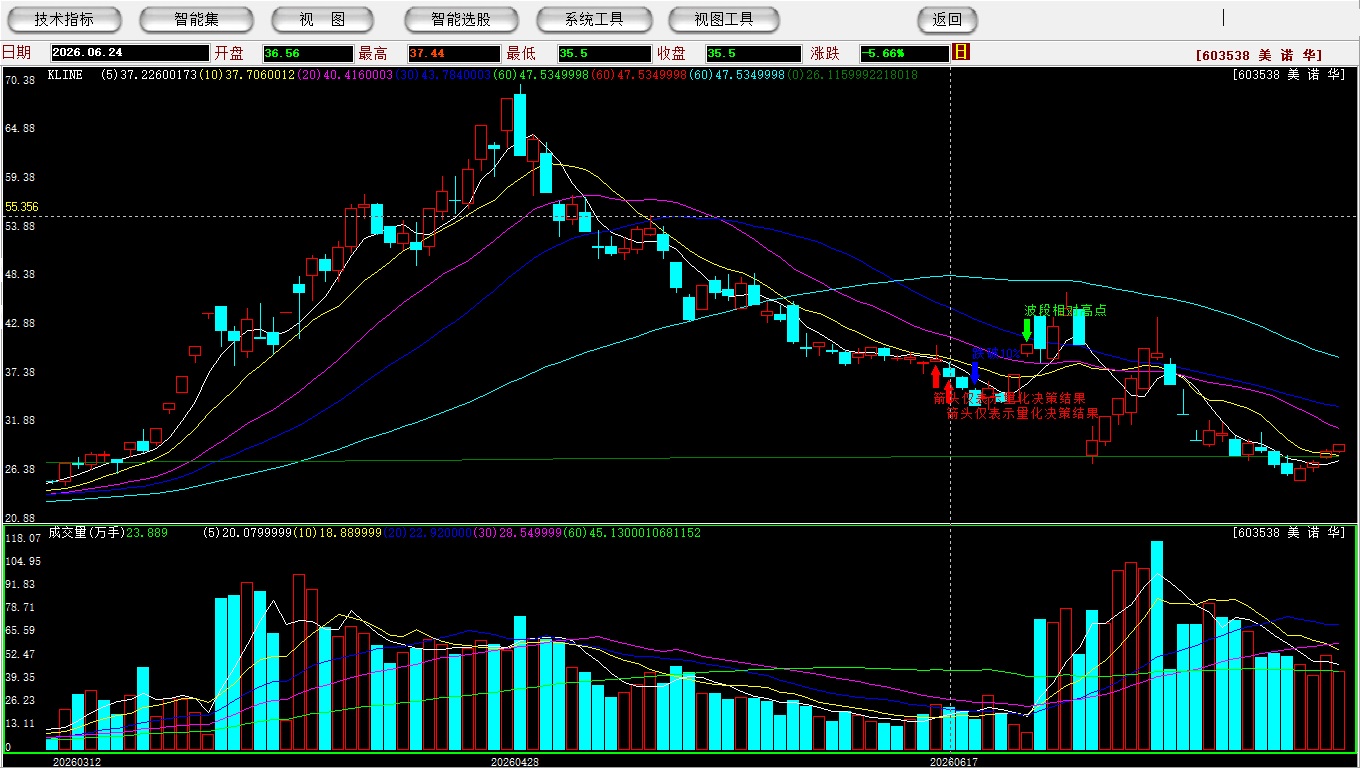Image resolution: width=1360 pixels, height=768 pixels.
Task: Open the 智能集 menu
Action: [196, 19]
